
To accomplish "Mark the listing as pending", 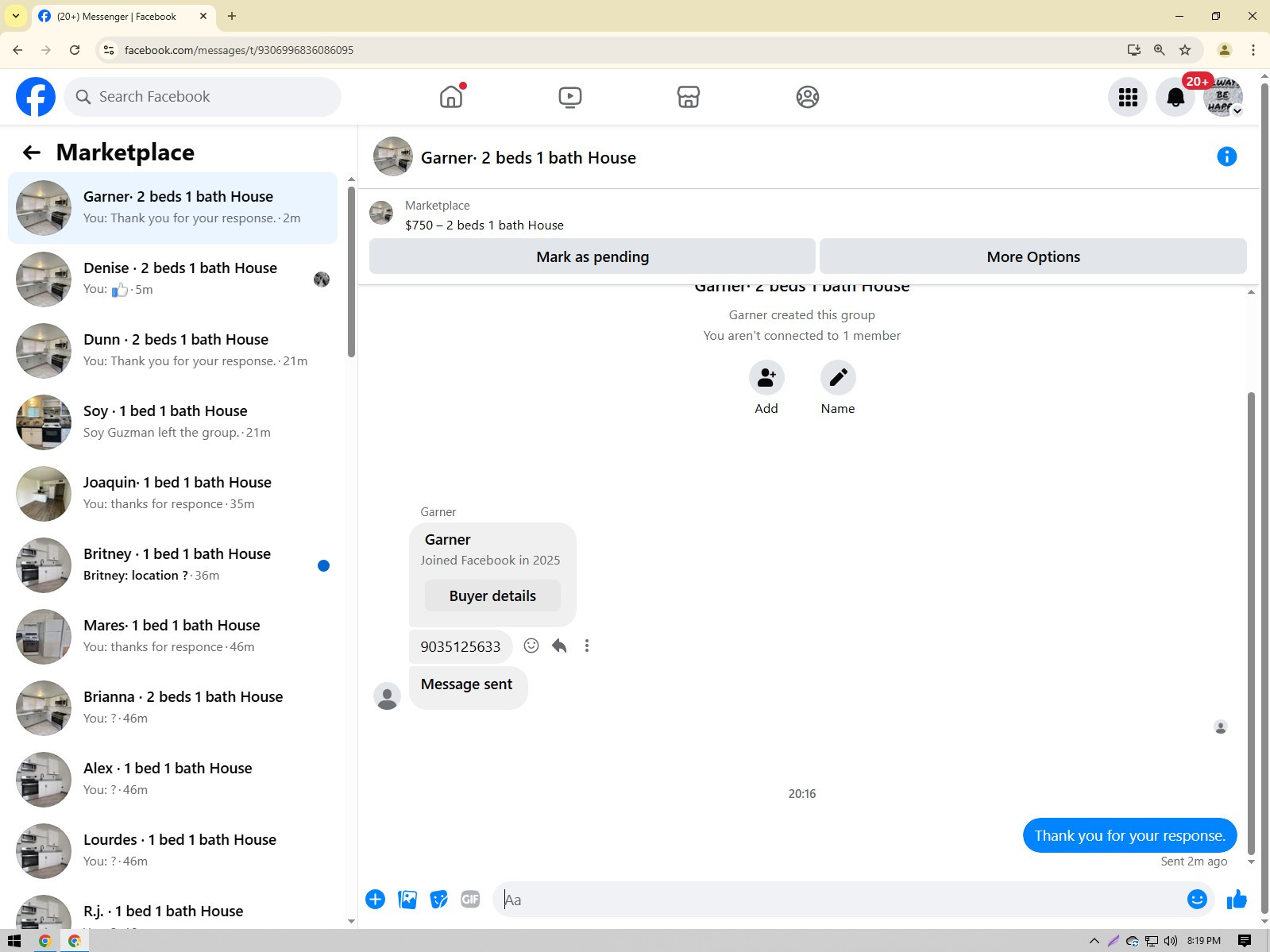I will pos(593,256).
